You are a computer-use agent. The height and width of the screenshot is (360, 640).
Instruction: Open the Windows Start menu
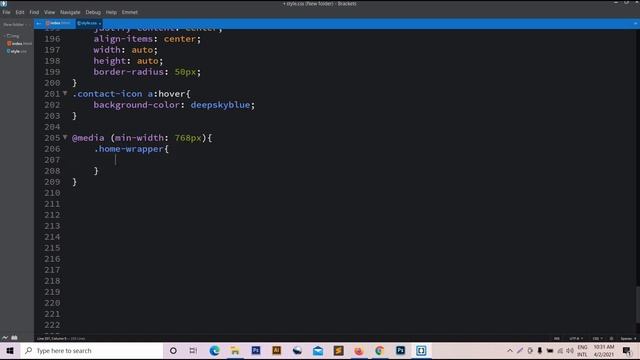(10, 351)
